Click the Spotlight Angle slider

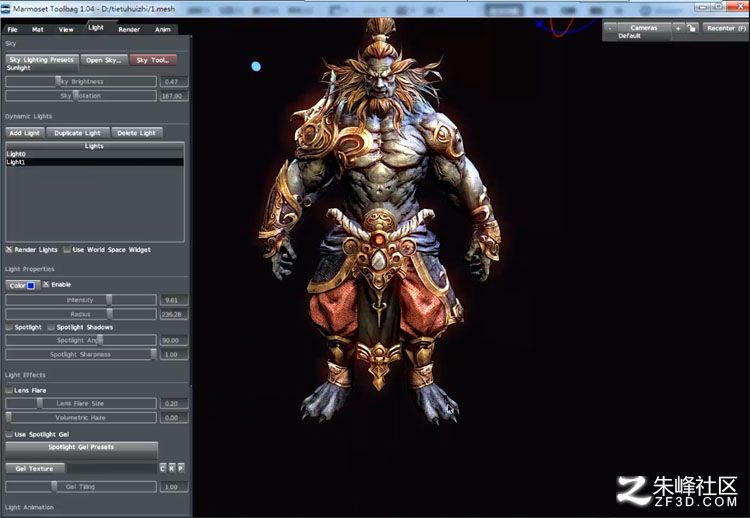tap(81, 341)
